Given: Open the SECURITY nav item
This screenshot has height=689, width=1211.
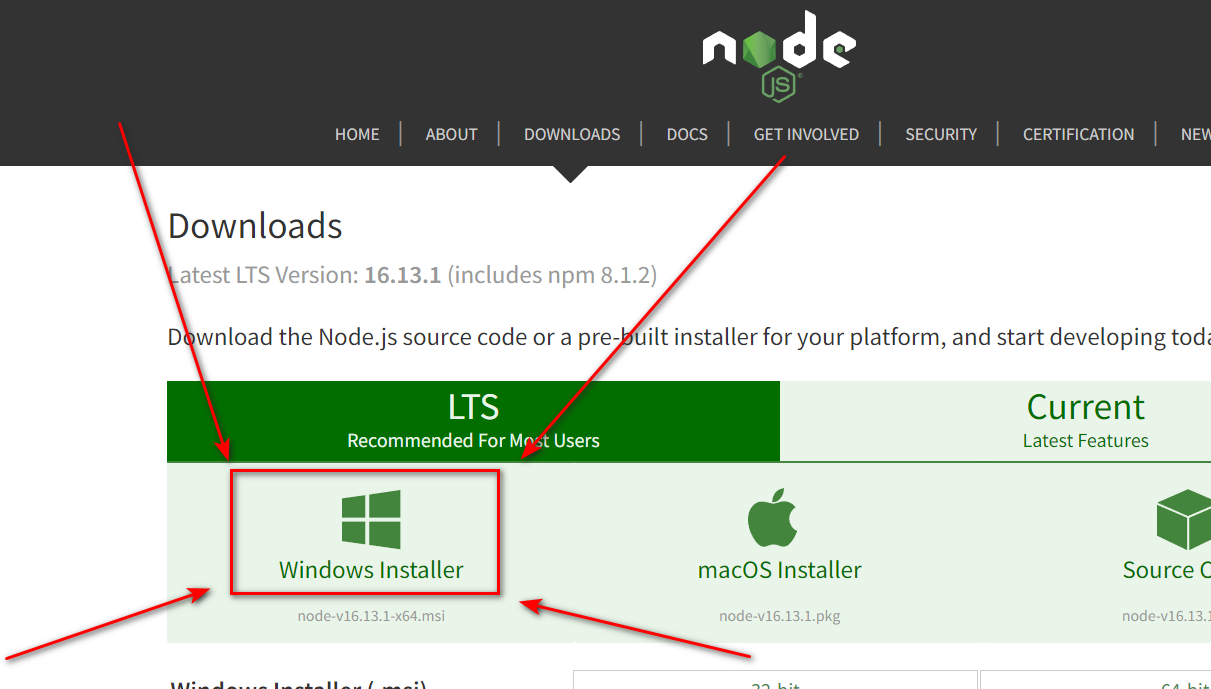Looking at the screenshot, I should [941, 134].
